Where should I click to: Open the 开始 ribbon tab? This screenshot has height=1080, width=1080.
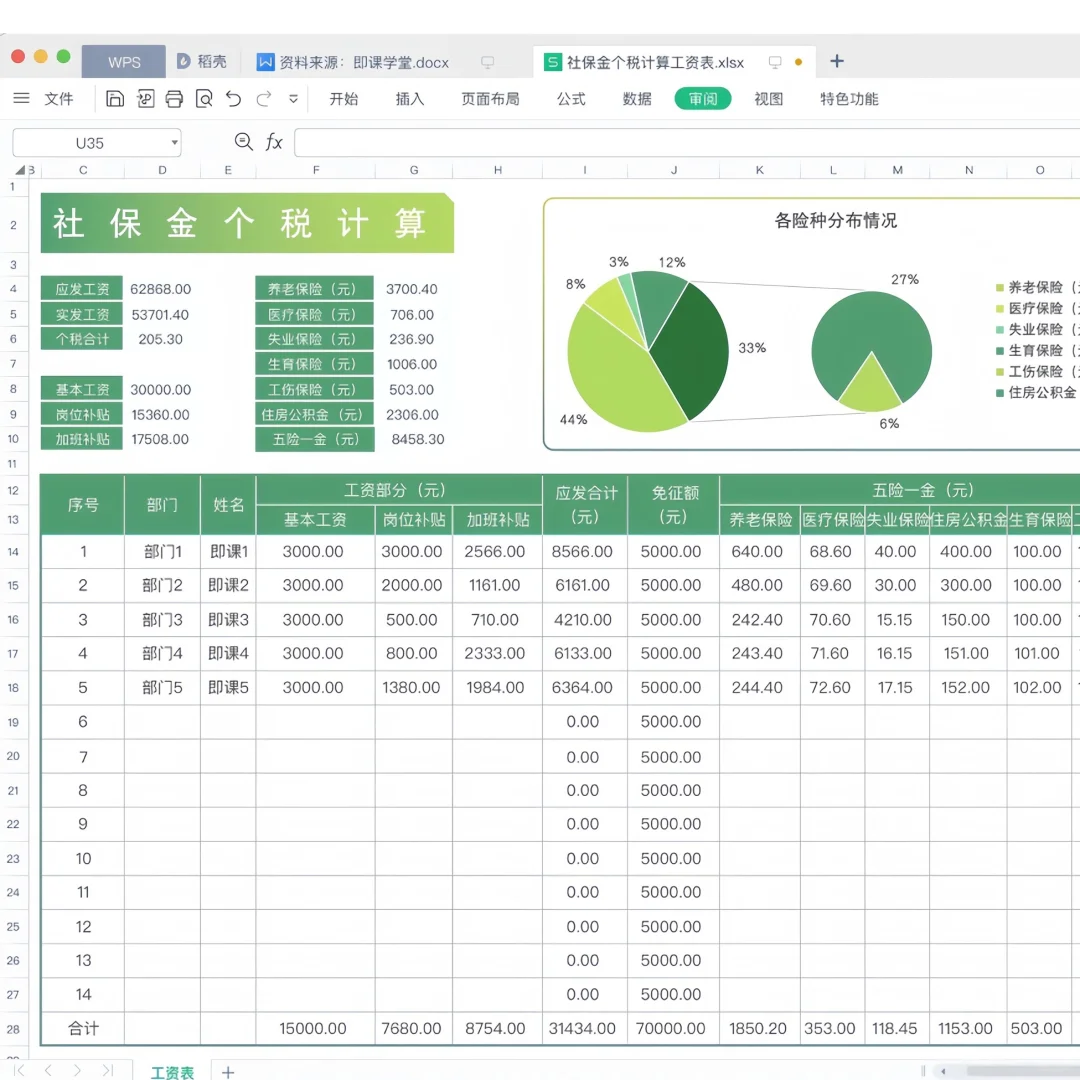coord(344,98)
